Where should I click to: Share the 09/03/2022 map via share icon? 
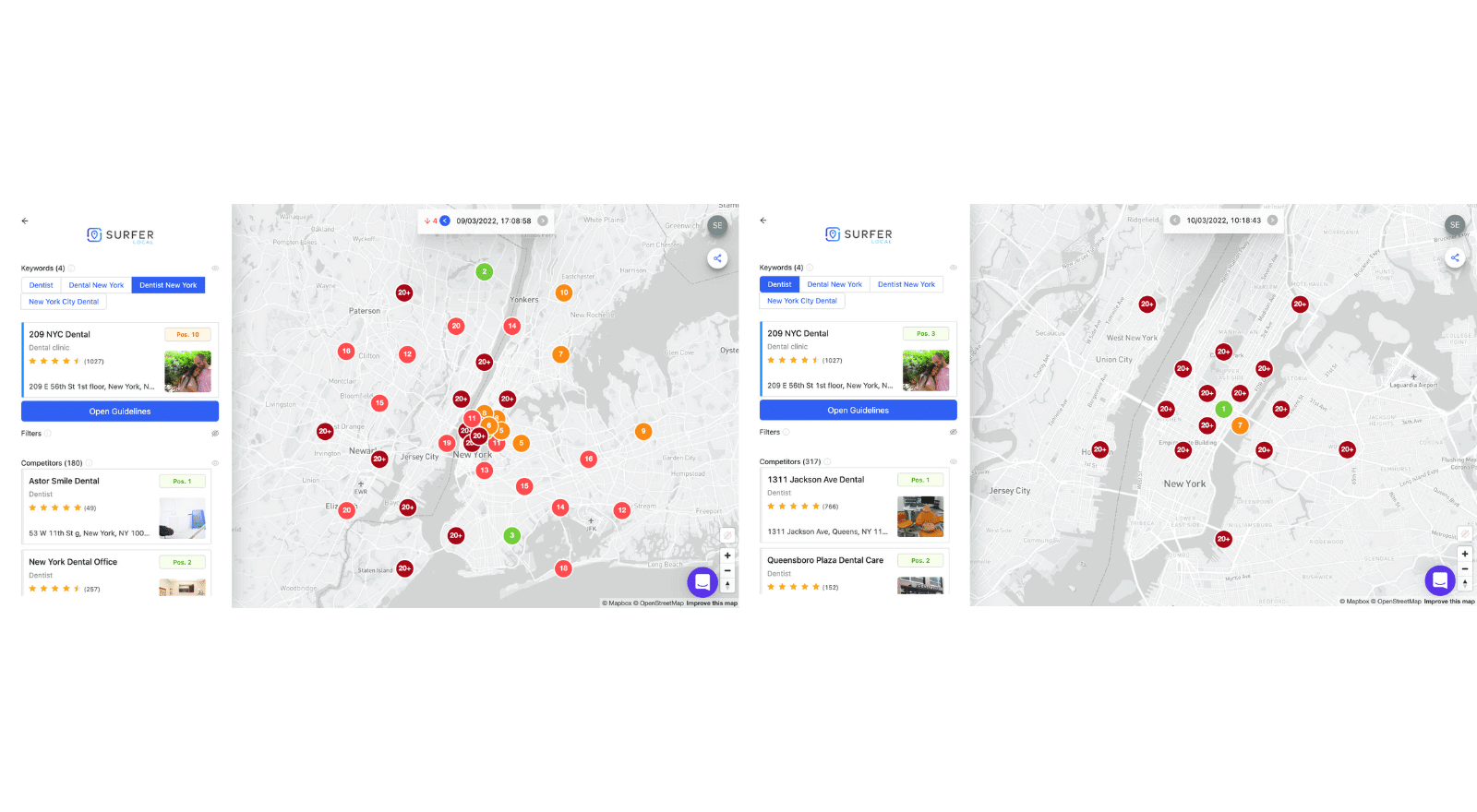tap(717, 258)
